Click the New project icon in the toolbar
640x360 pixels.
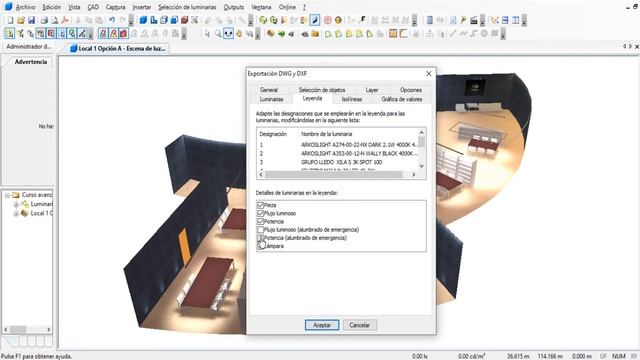(x=10, y=20)
